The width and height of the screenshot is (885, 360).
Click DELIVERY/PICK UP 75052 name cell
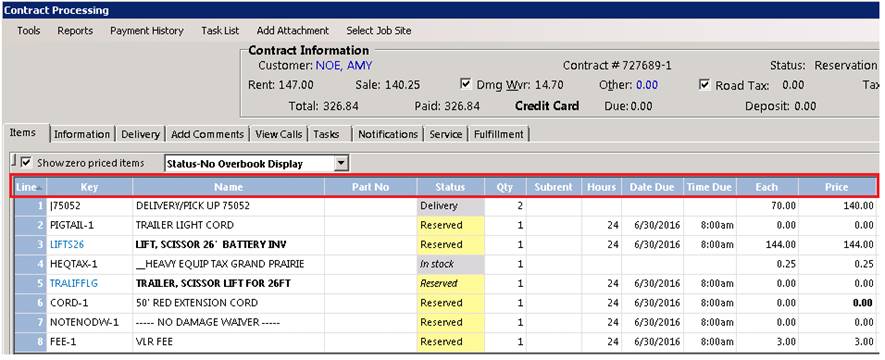click(229, 206)
